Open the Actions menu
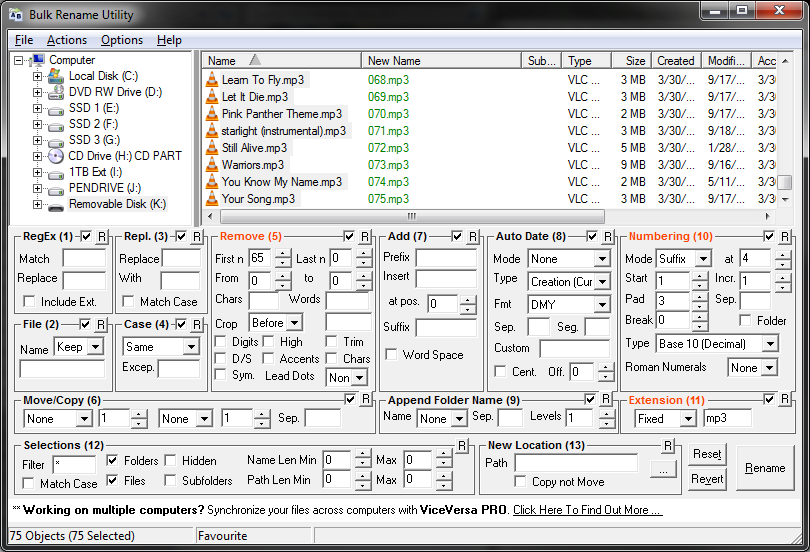The image size is (810, 552). 67,40
